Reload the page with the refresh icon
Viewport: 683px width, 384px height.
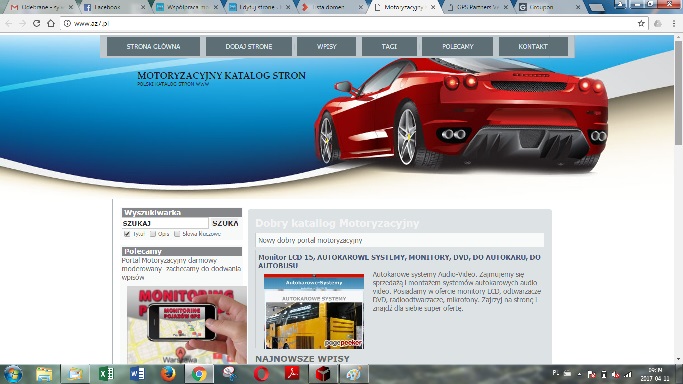coord(37,24)
